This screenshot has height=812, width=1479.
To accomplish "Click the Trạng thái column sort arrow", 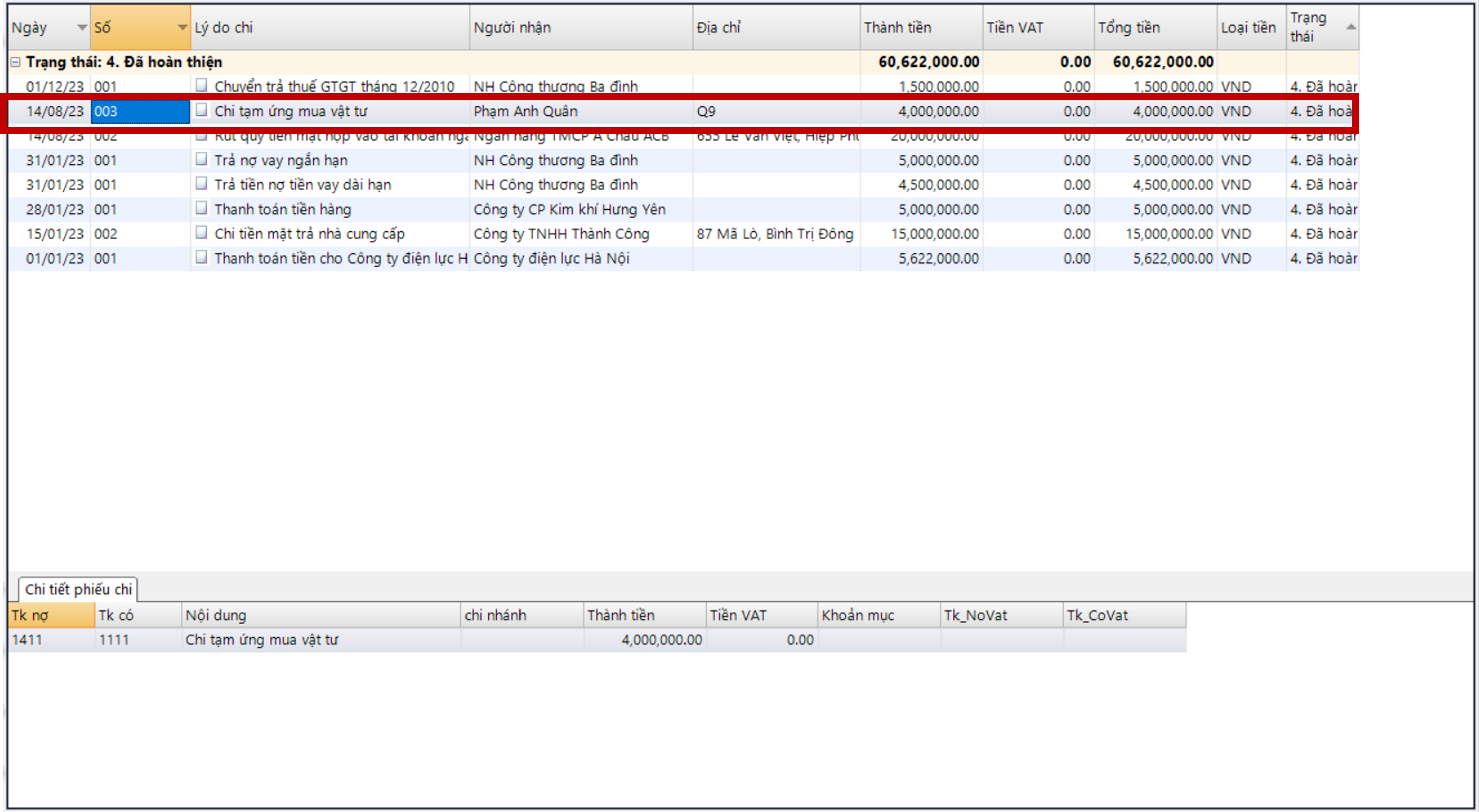I will tap(1351, 27).
